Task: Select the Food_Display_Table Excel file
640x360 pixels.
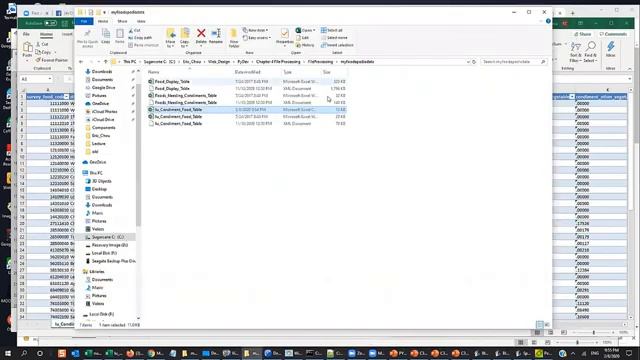Action: point(247,82)
